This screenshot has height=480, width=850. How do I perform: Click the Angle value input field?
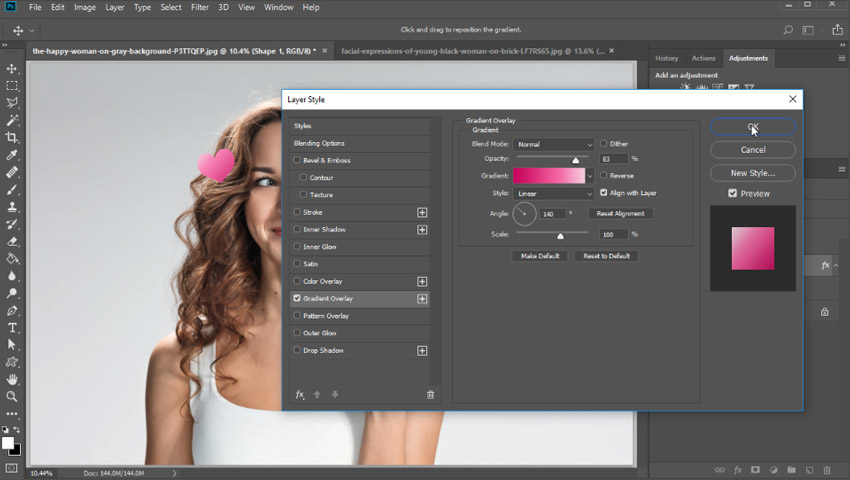(x=553, y=214)
